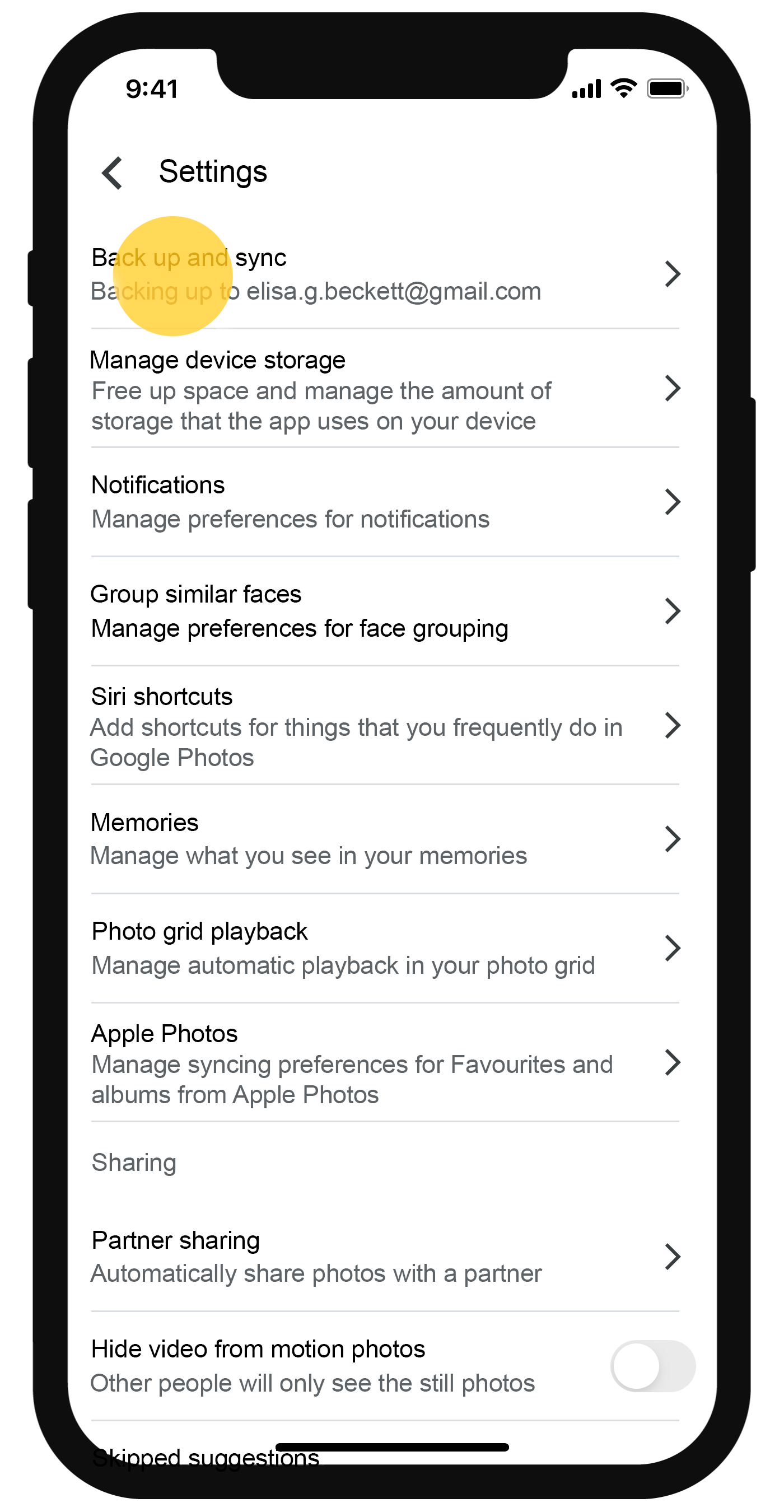Tap the battery indicator icon
Screen dimensions: 784x1512
[667, 89]
